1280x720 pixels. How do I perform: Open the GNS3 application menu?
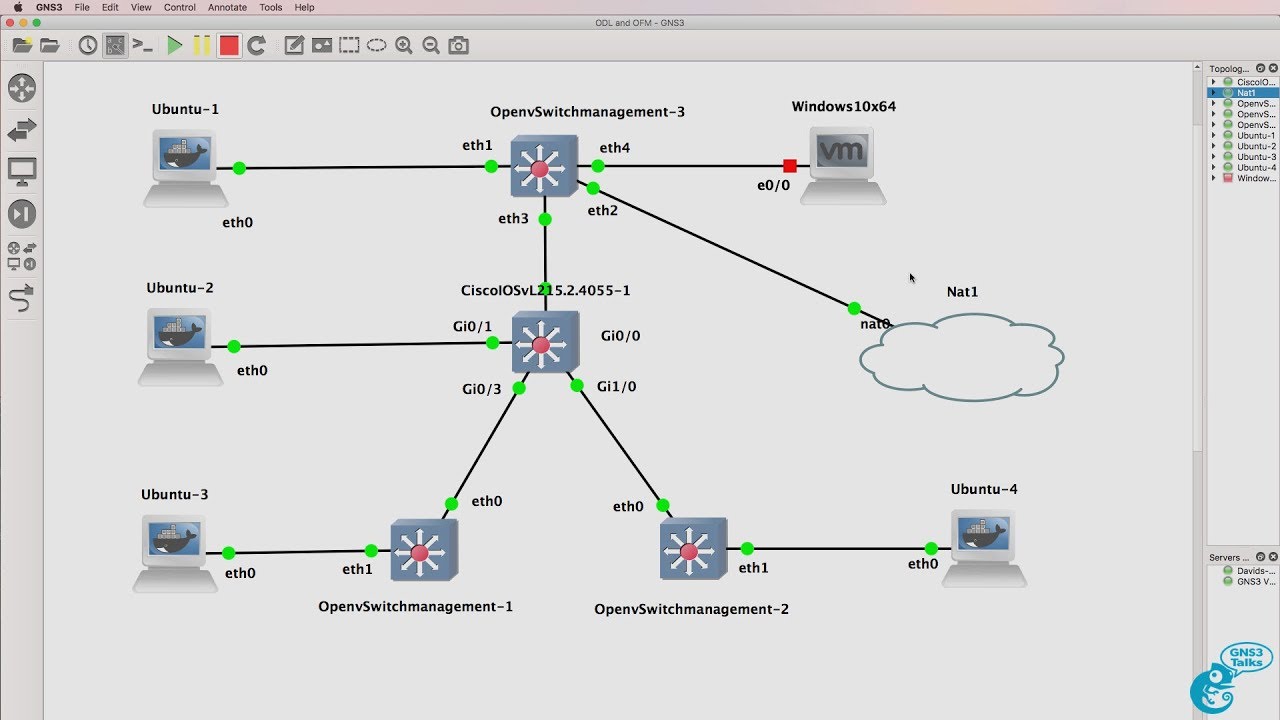point(49,7)
